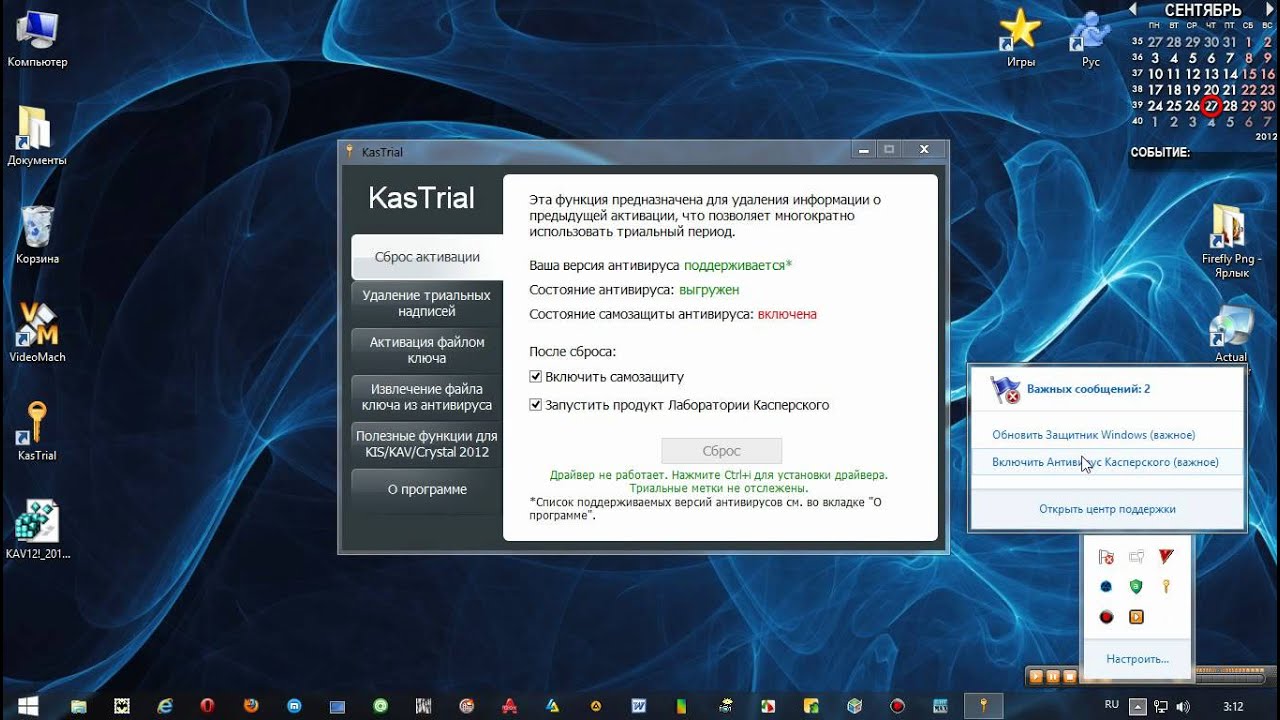Open the volume speaker tray icon
The image size is (1280, 720).
pyautogui.click(x=1184, y=706)
